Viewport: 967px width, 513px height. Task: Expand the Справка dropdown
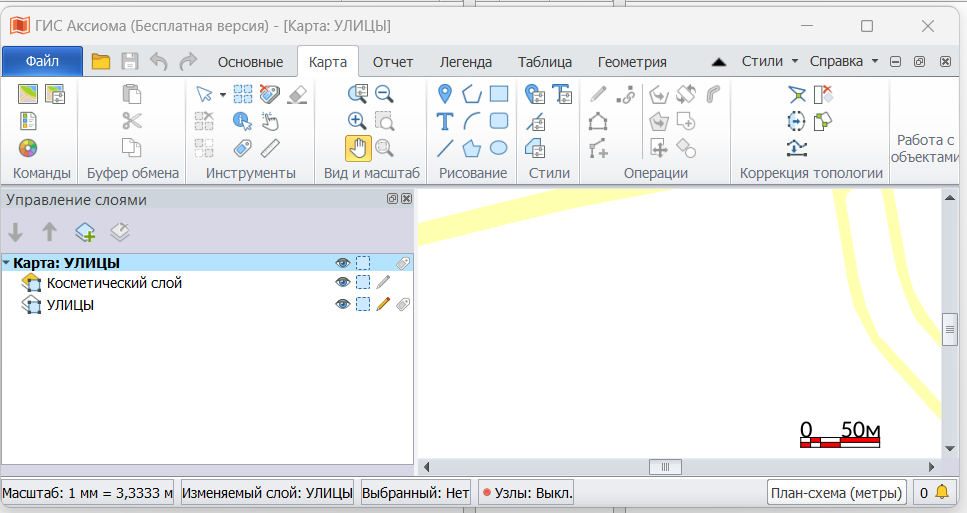click(x=843, y=61)
